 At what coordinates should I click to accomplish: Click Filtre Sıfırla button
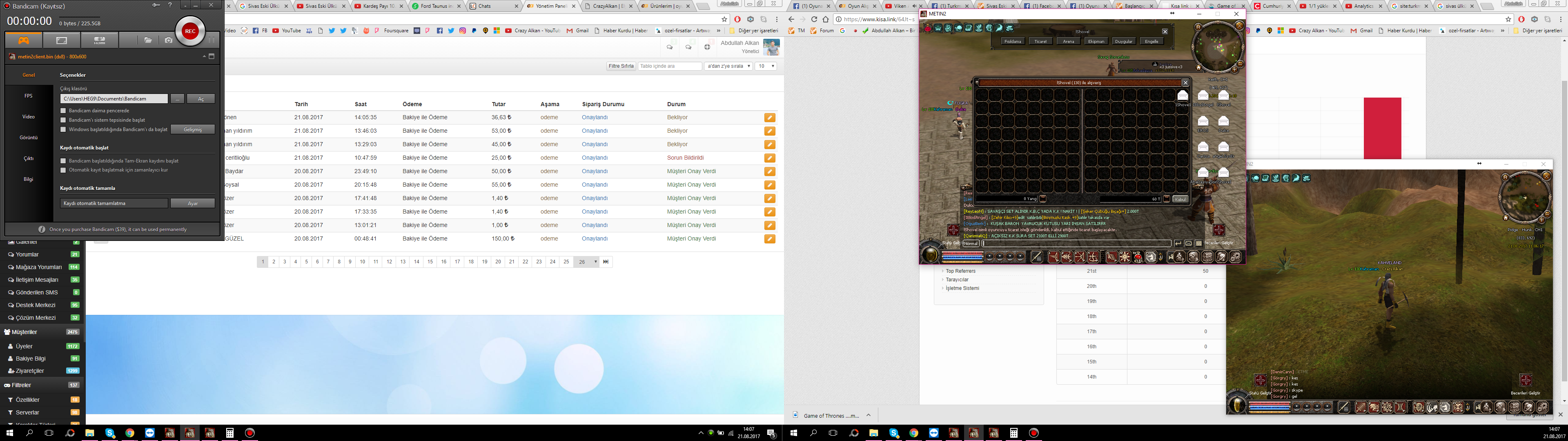(x=621, y=66)
